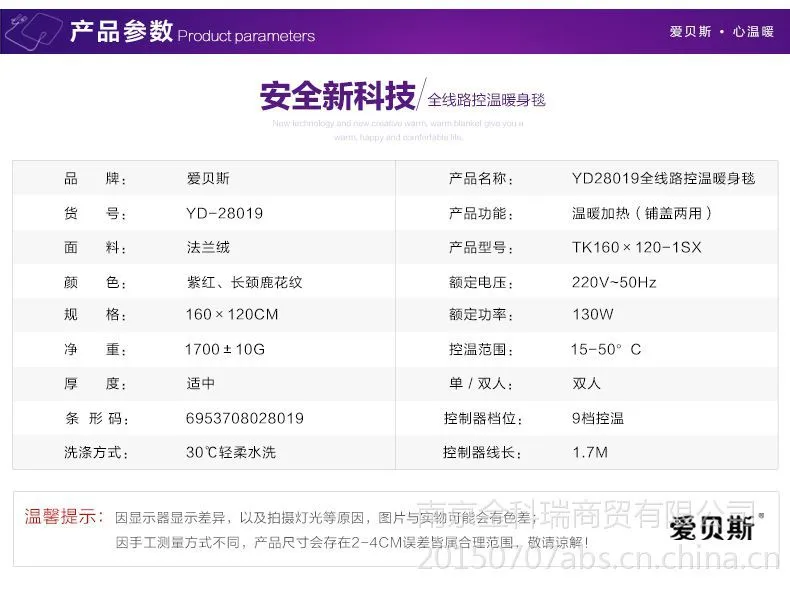Click the label 产品名称：

pos(481,178)
